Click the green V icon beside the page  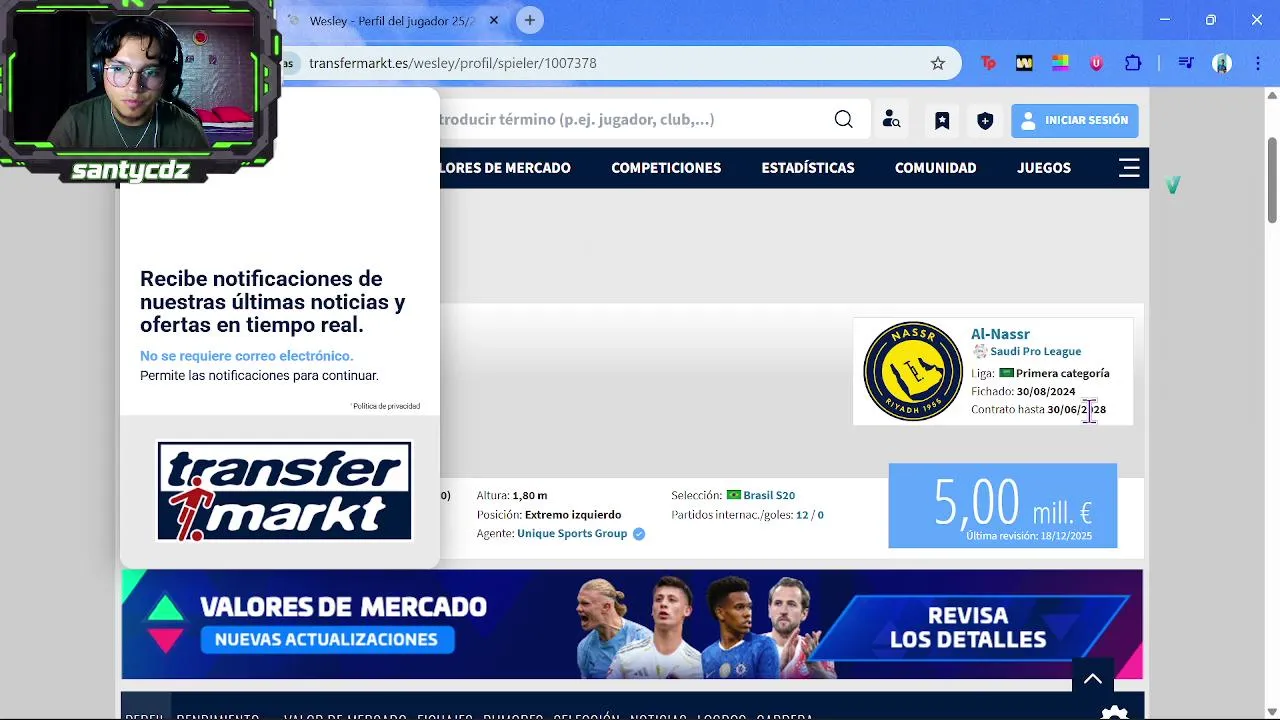[x=1173, y=185]
